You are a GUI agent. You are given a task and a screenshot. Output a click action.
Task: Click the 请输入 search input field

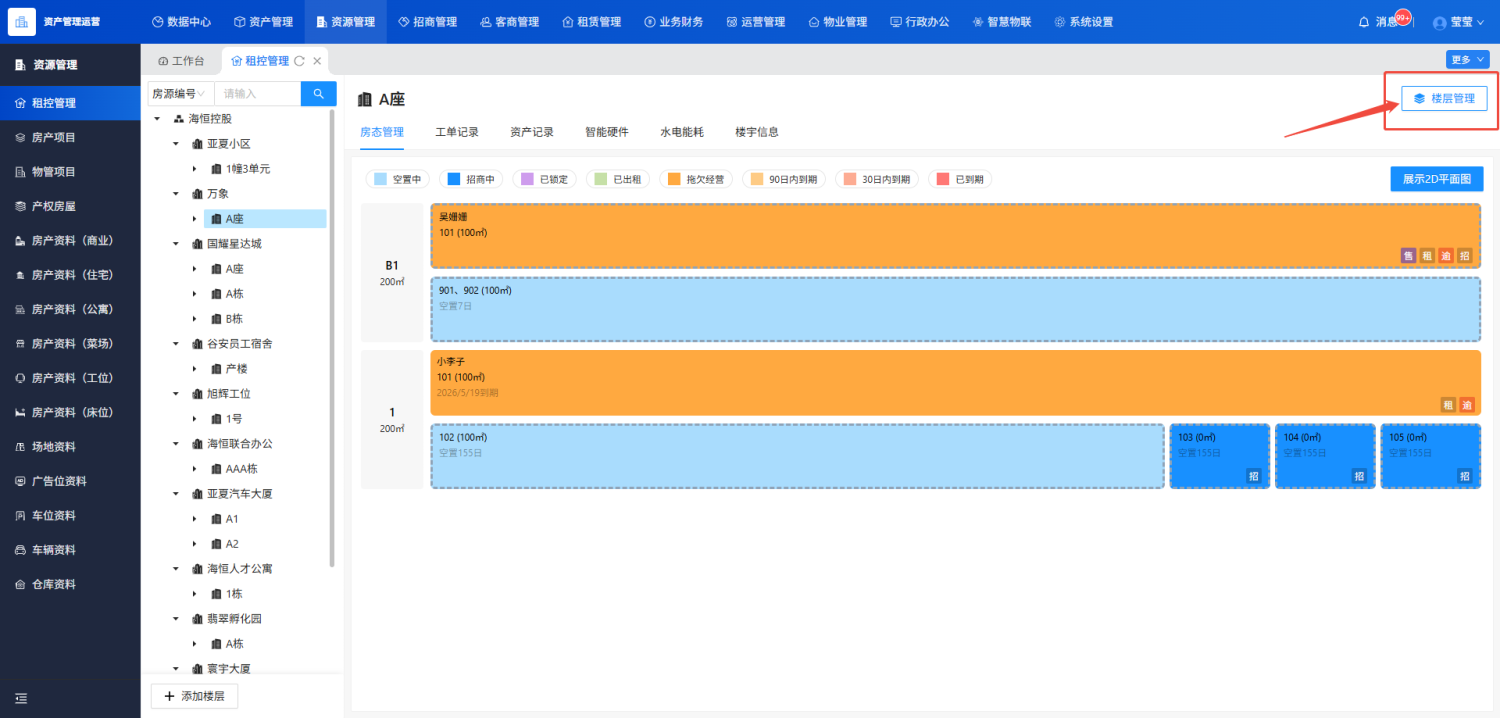point(257,94)
